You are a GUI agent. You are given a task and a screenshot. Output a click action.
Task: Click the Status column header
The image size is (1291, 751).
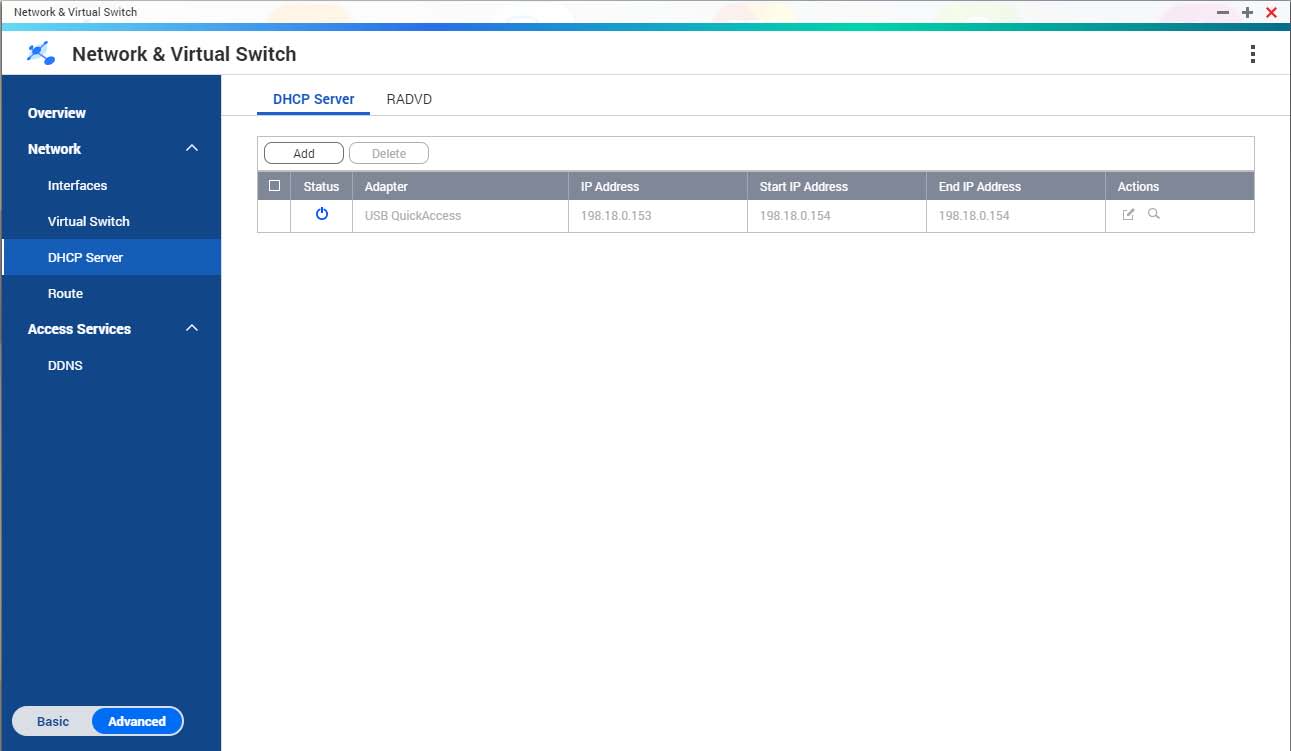click(x=321, y=186)
